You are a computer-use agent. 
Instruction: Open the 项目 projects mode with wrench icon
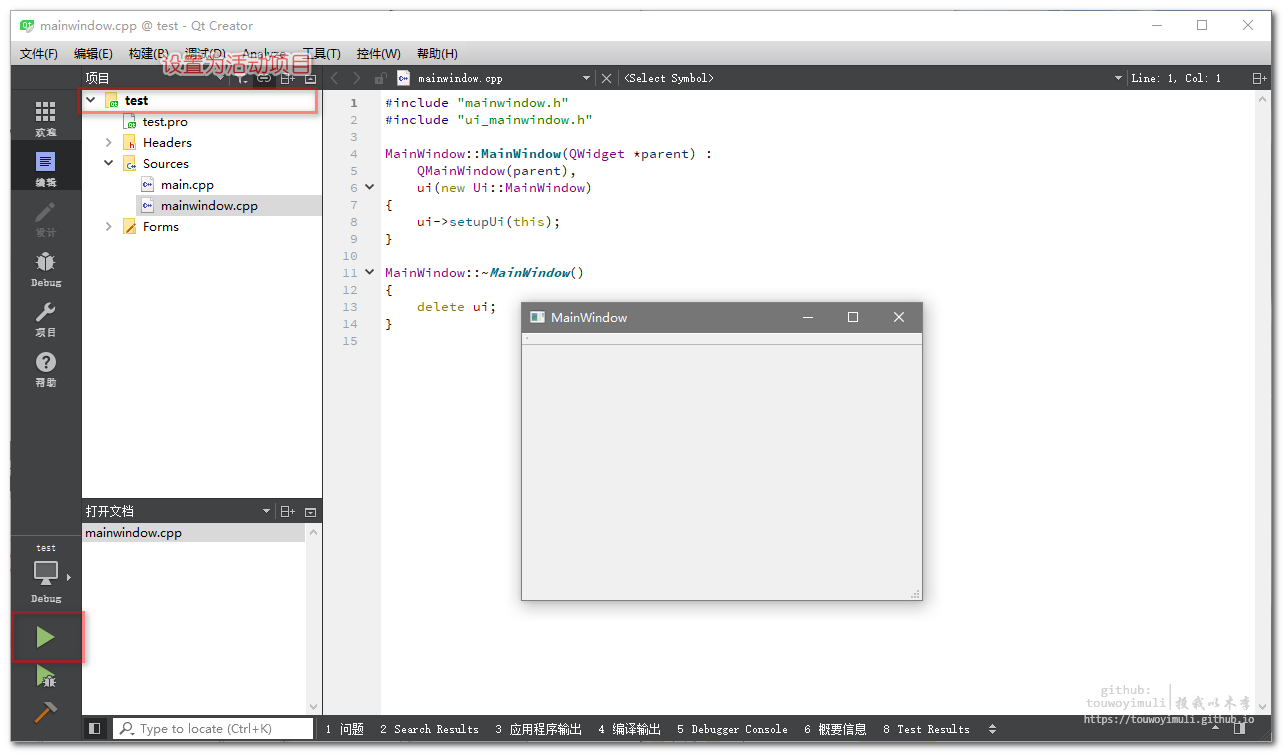[46, 318]
